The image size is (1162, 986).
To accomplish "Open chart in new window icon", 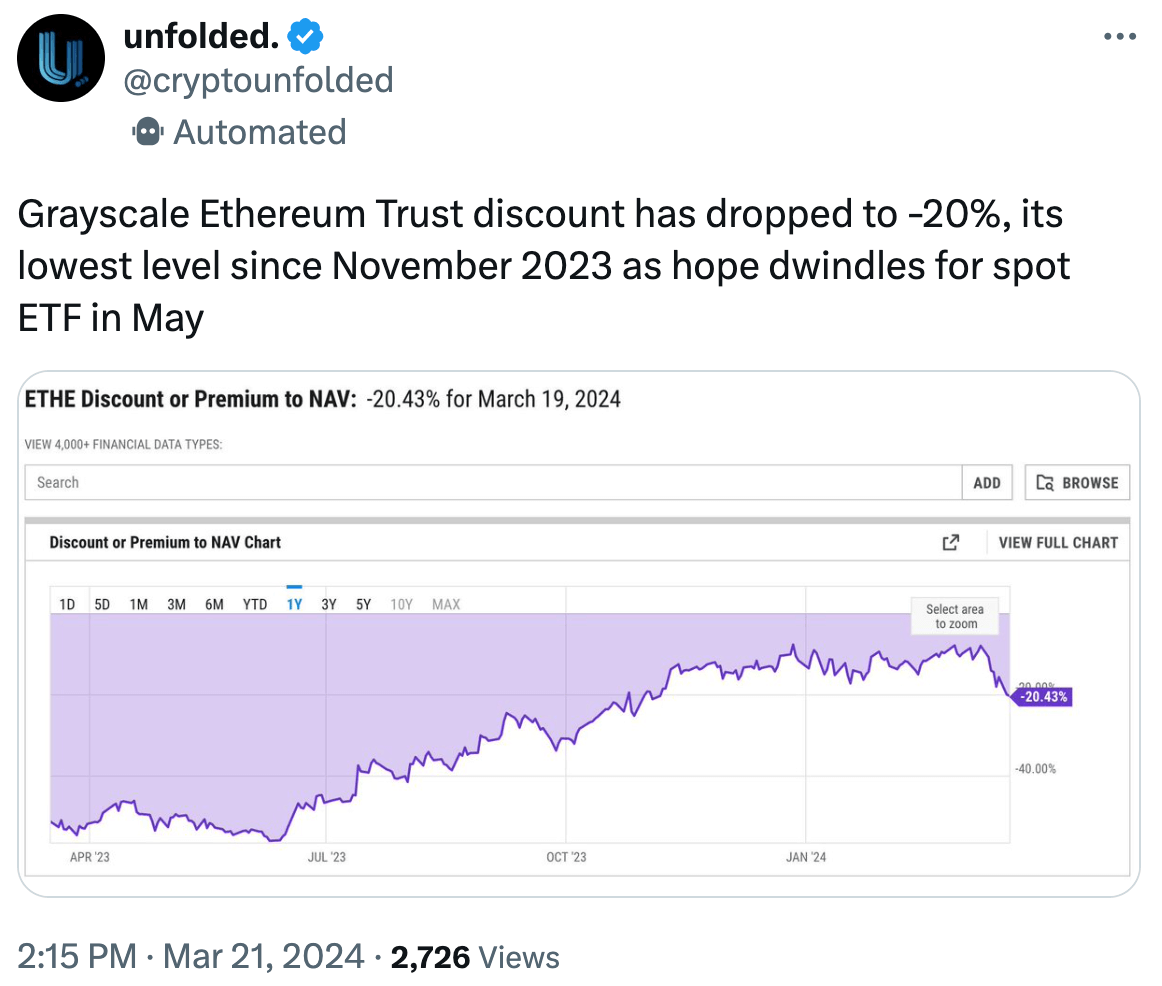I will point(951,541).
